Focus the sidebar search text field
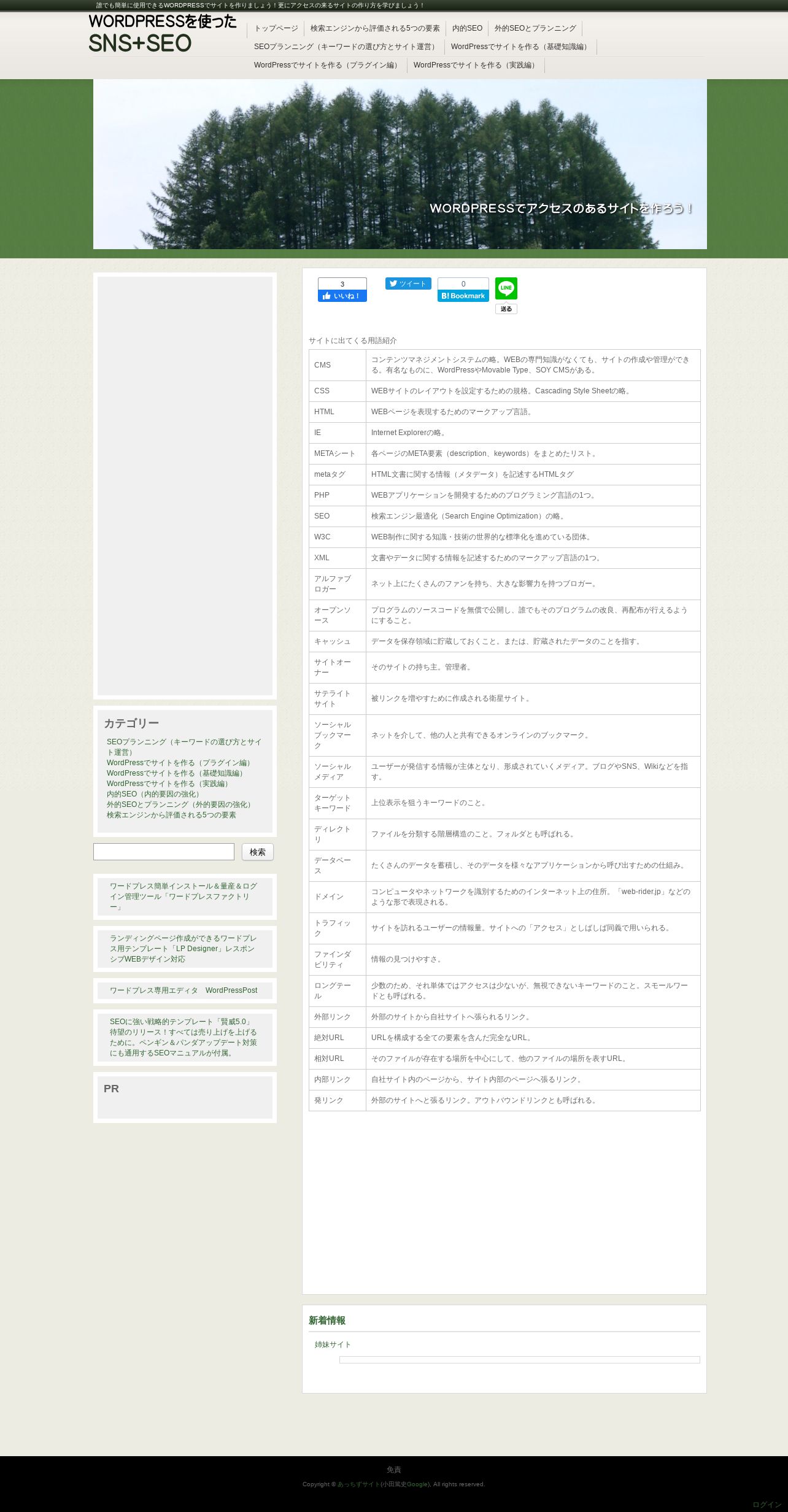This screenshot has height=1512, width=788. tap(164, 852)
